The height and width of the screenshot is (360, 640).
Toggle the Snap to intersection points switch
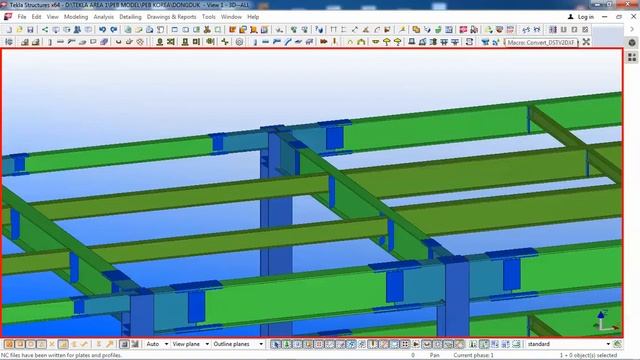tap(52, 344)
